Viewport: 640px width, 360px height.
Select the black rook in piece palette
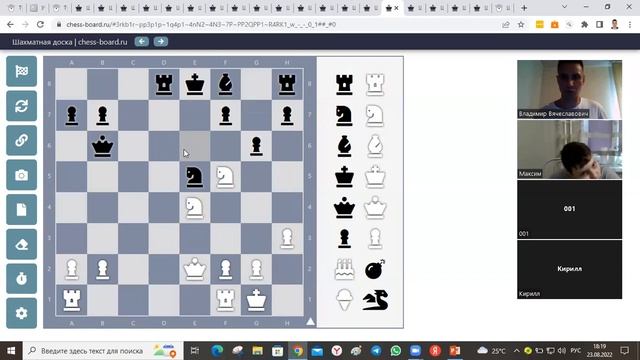pyautogui.click(x=344, y=84)
